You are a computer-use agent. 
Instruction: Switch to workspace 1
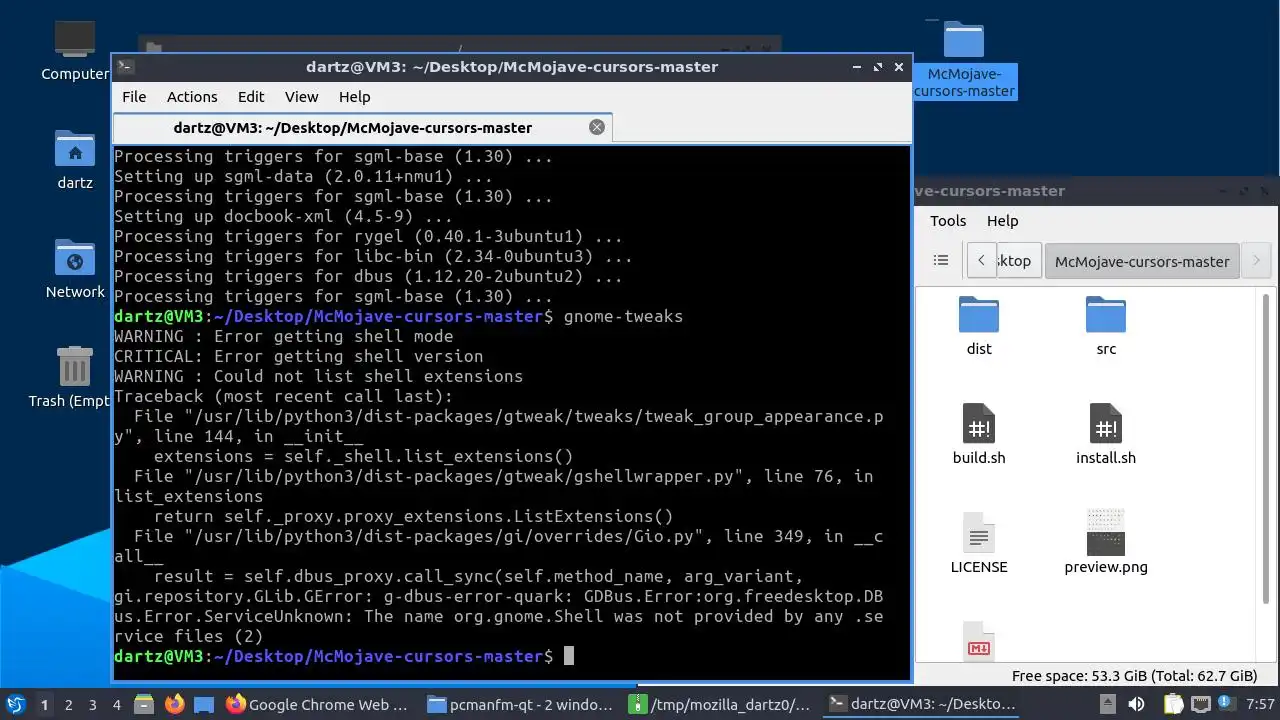tap(44, 704)
